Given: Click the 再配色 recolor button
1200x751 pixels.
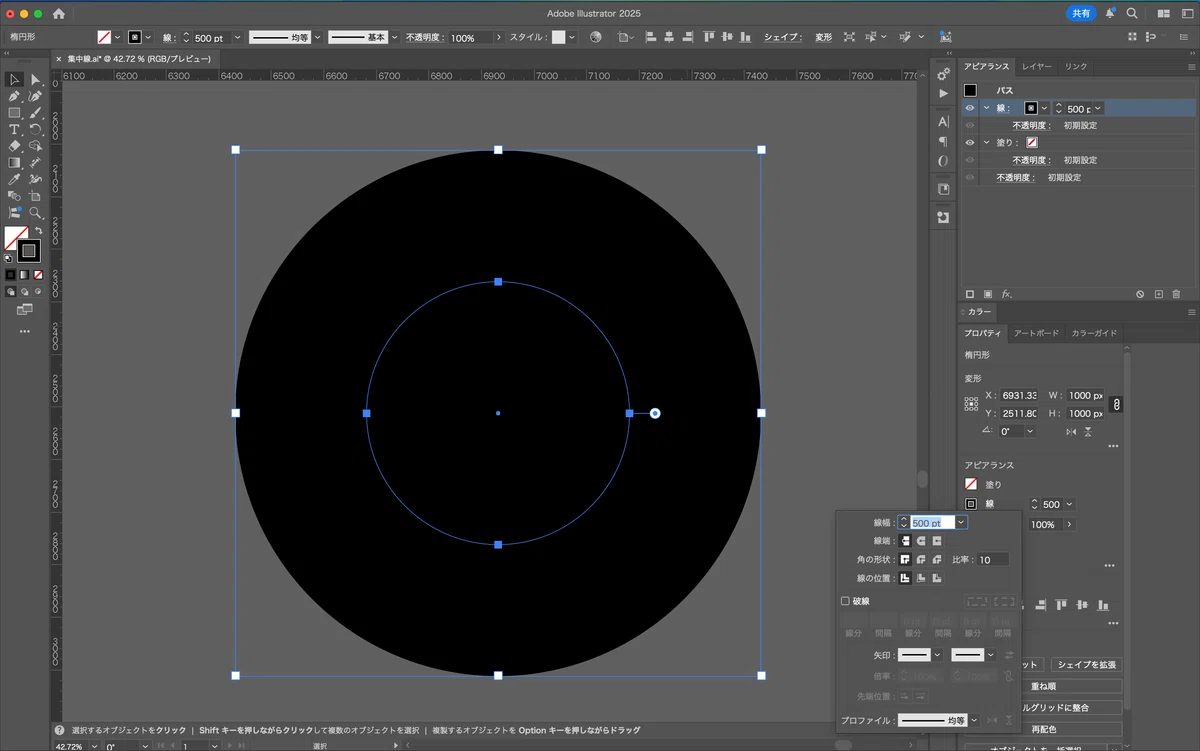Looking at the screenshot, I should point(1071,729).
